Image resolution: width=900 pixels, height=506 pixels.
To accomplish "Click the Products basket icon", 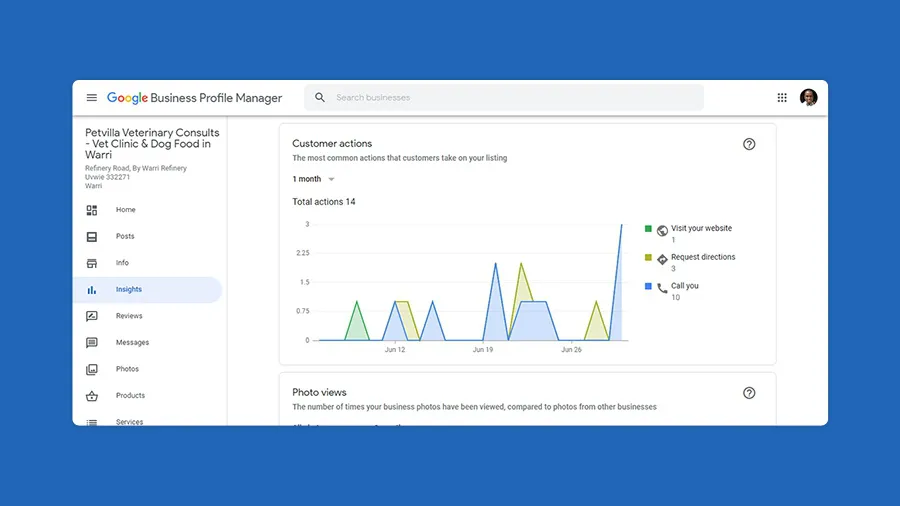I will [92, 396].
